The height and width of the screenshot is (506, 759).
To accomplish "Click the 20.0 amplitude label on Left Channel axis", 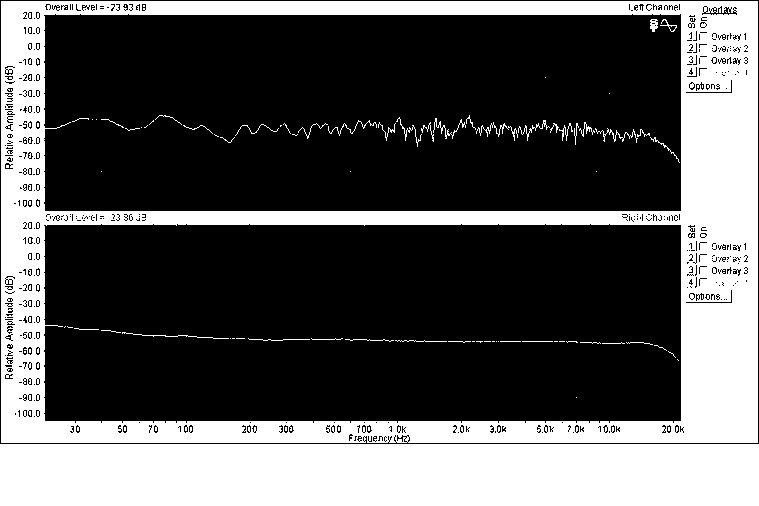I will tap(31, 15).
